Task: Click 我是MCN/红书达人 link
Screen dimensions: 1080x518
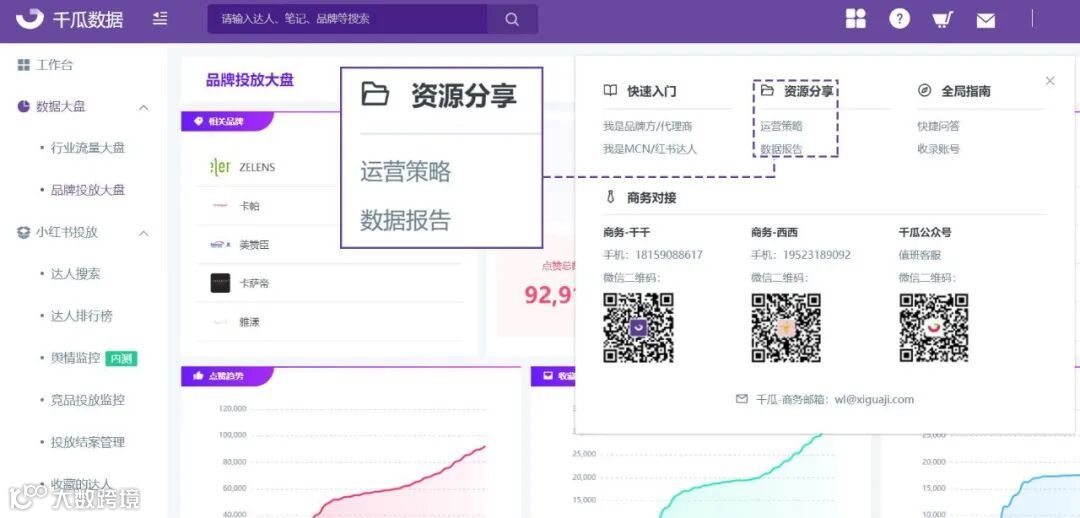Action: [650, 149]
